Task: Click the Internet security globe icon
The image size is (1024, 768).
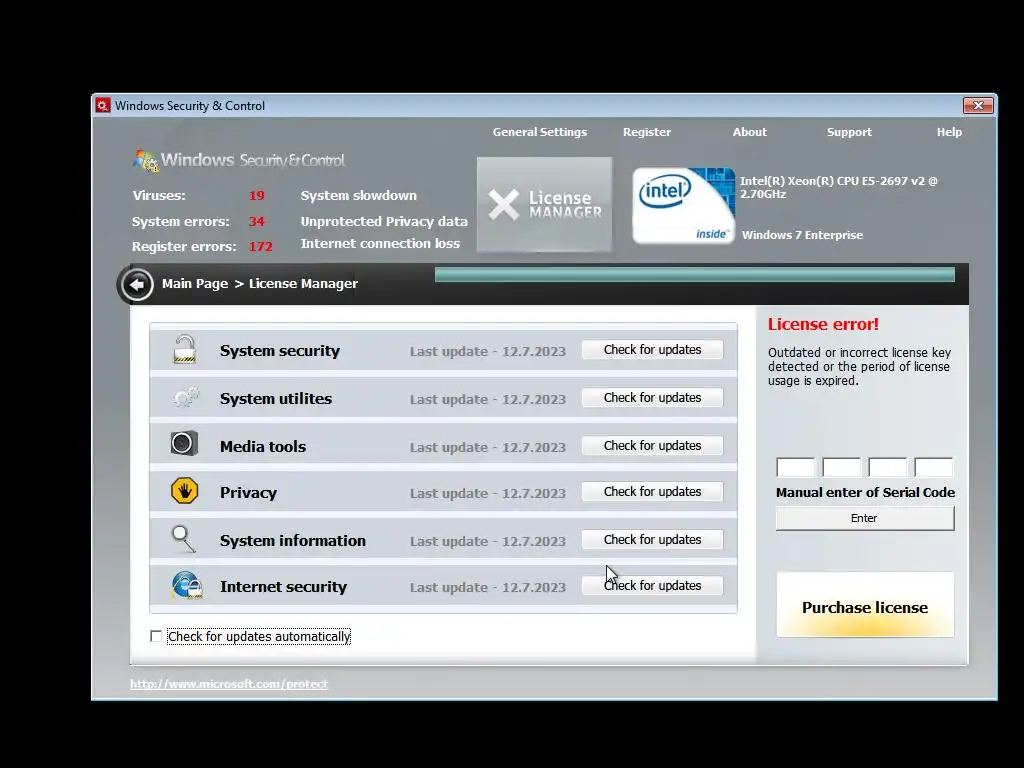Action: click(x=186, y=584)
